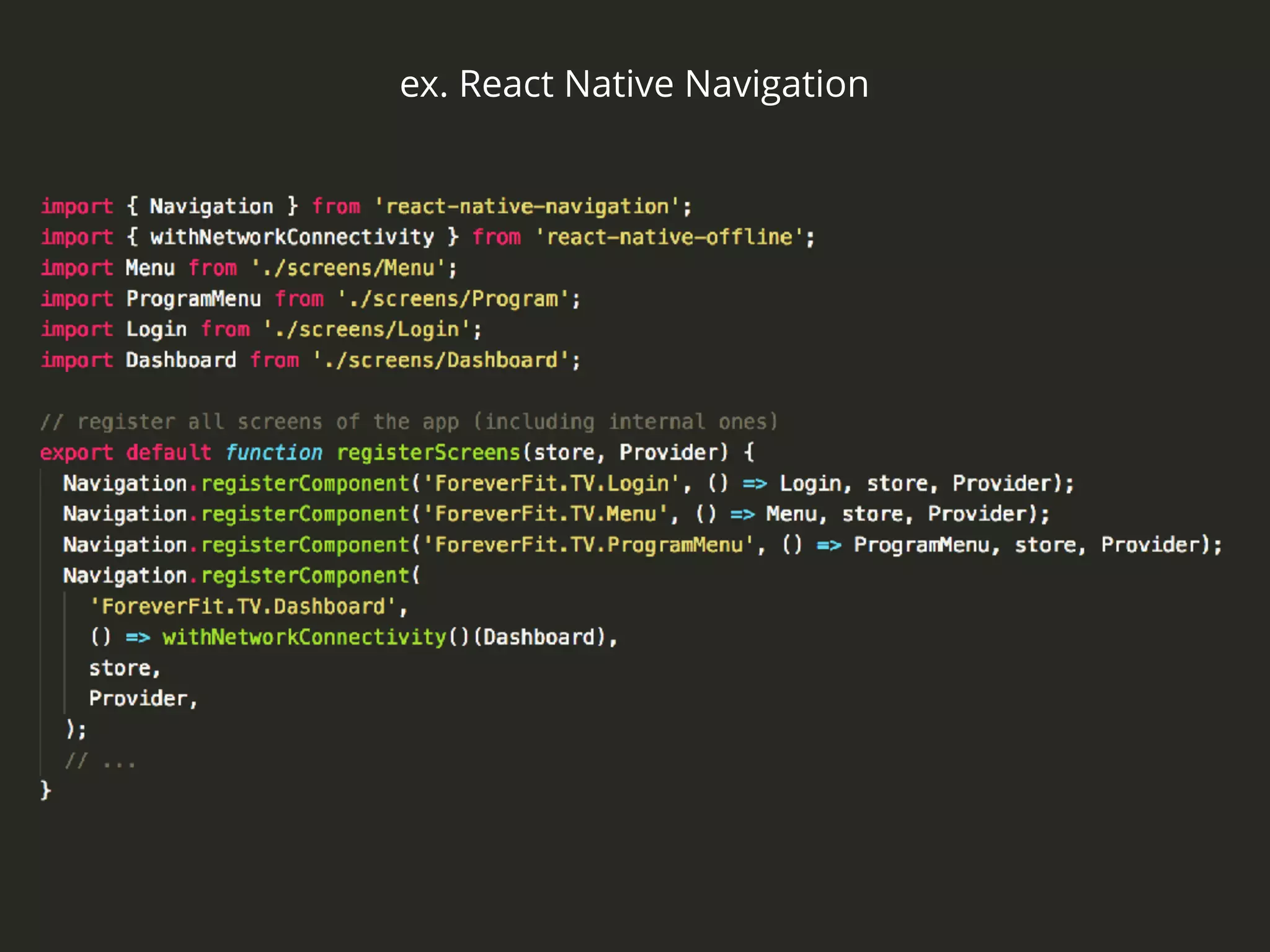Click the string 'ForeverFit.TV.ProgramMenu'

[589, 545]
